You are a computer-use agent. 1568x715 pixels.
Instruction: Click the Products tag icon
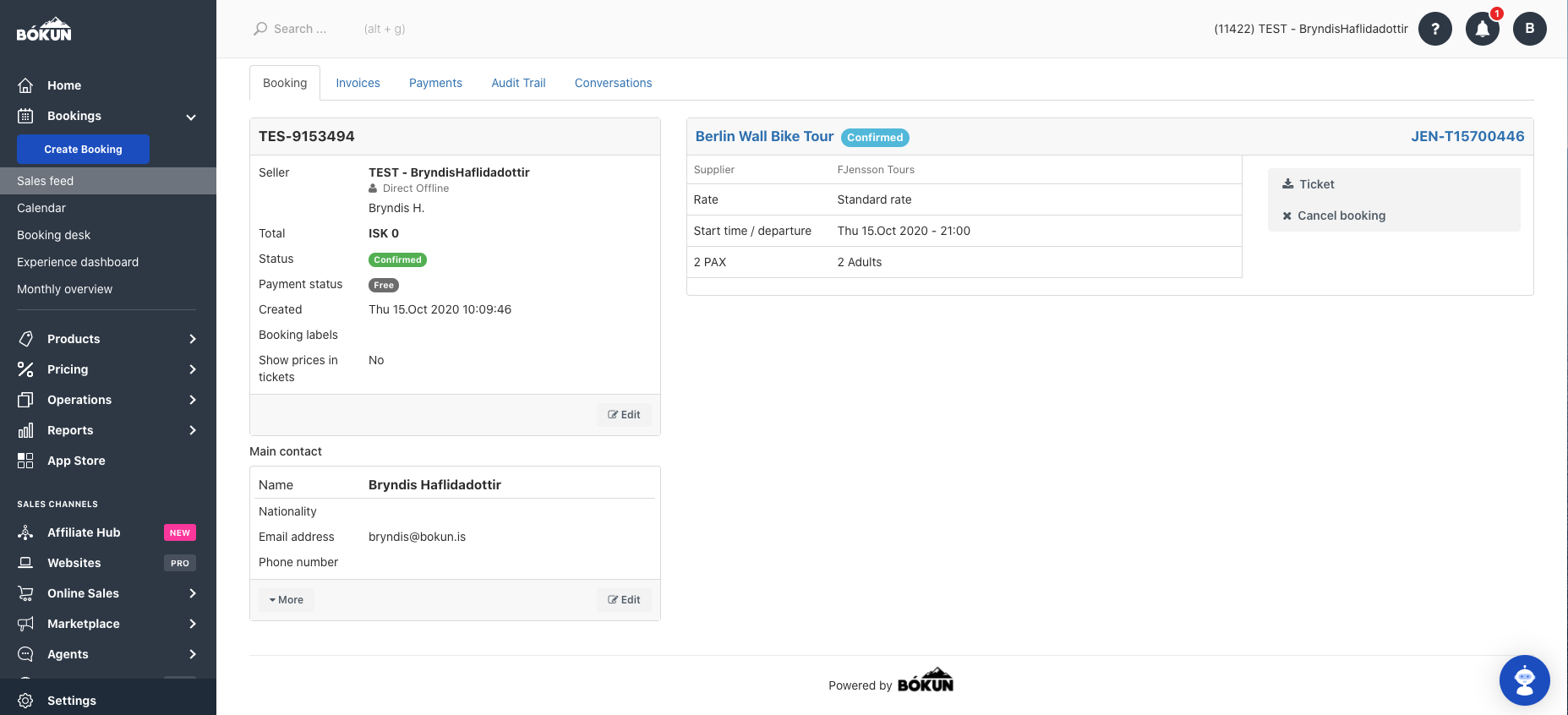(26, 339)
